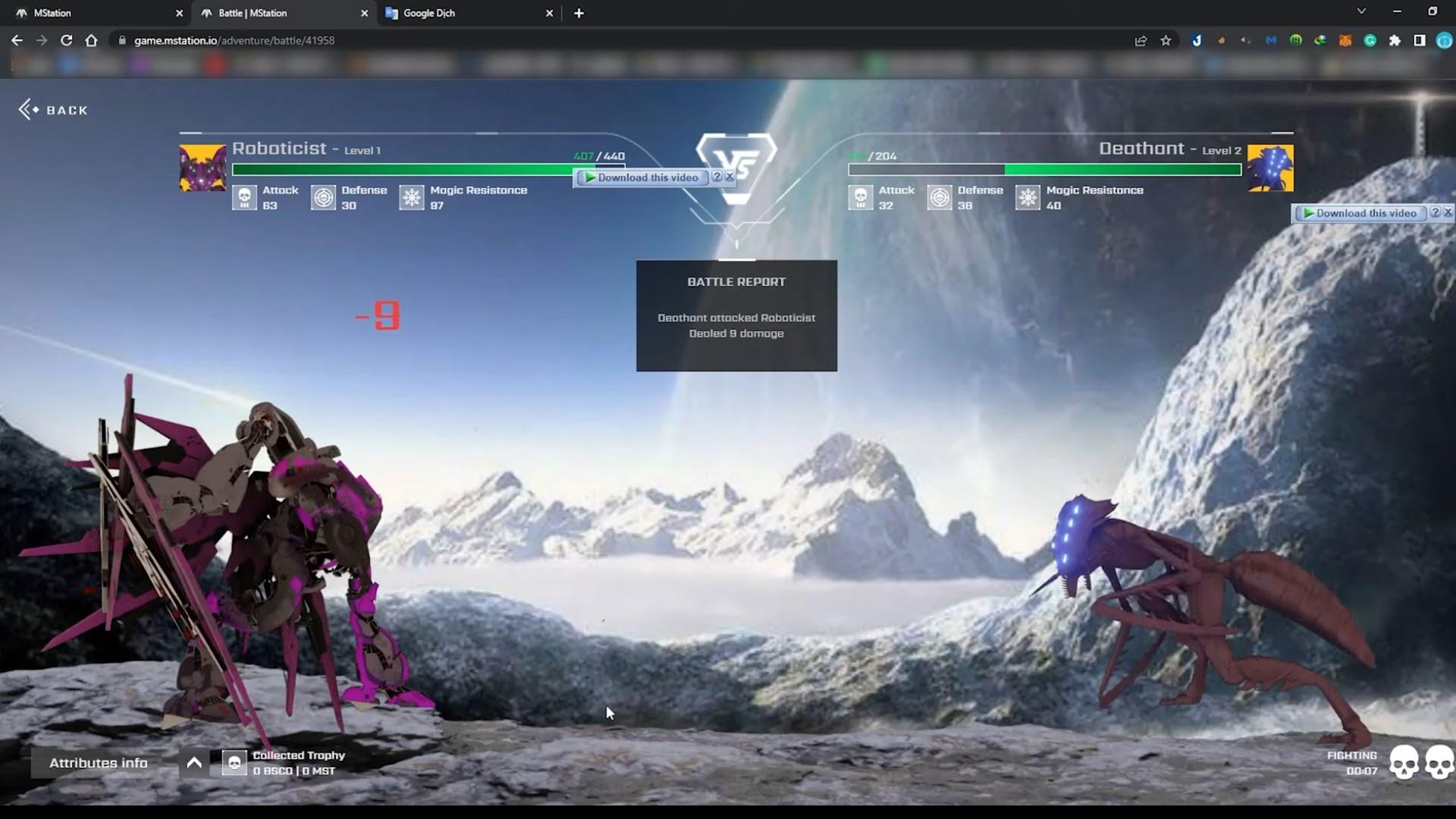The height and width of the screenshot is (819, 1456).
Task: Click the green G extension icon
Action: [x=1370, y=40]
